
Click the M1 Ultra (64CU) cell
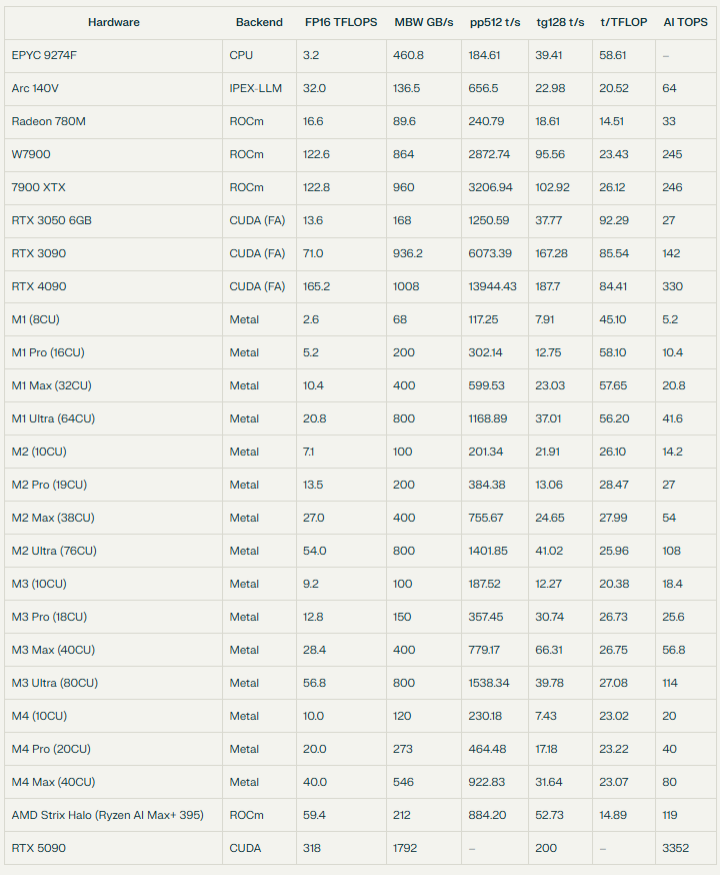(x=53, y=419)
